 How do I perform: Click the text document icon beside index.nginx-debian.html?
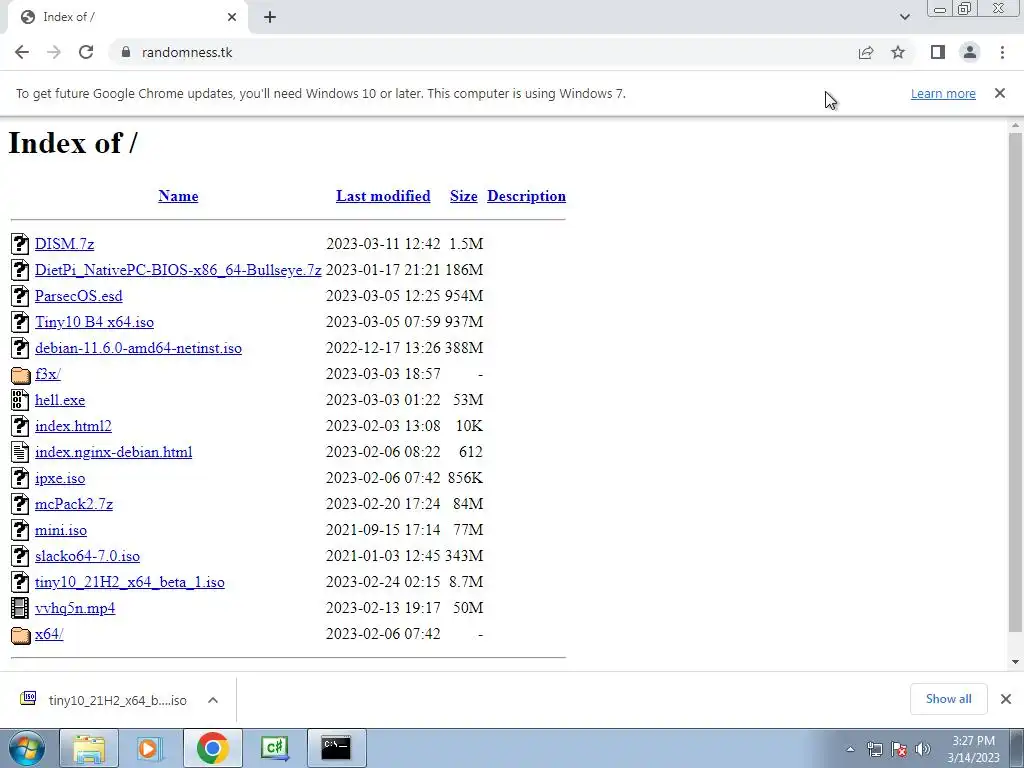click(20, 452)
